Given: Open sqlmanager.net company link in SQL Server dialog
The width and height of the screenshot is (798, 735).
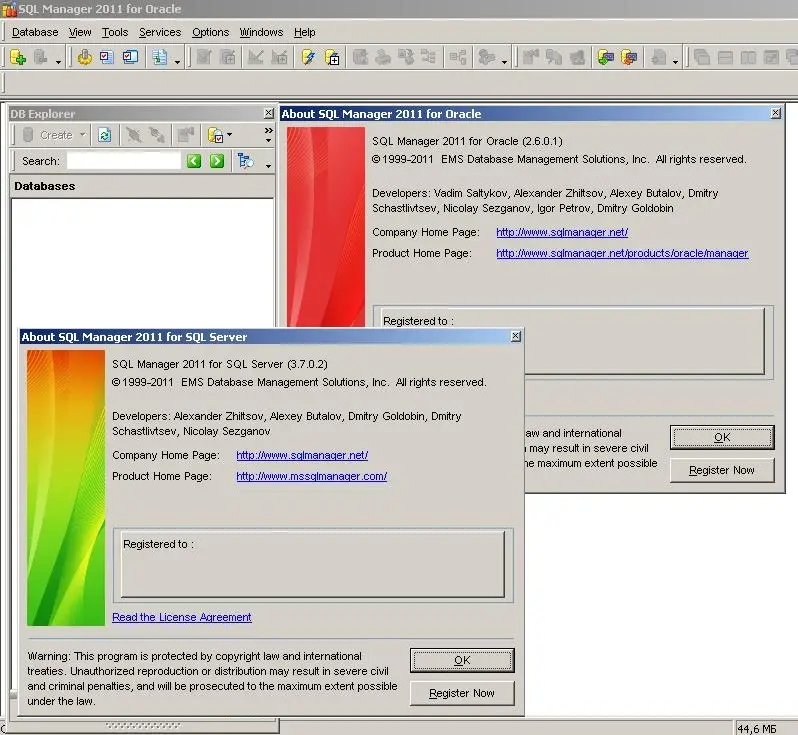Looking at the screenshot, I should 302,455.
